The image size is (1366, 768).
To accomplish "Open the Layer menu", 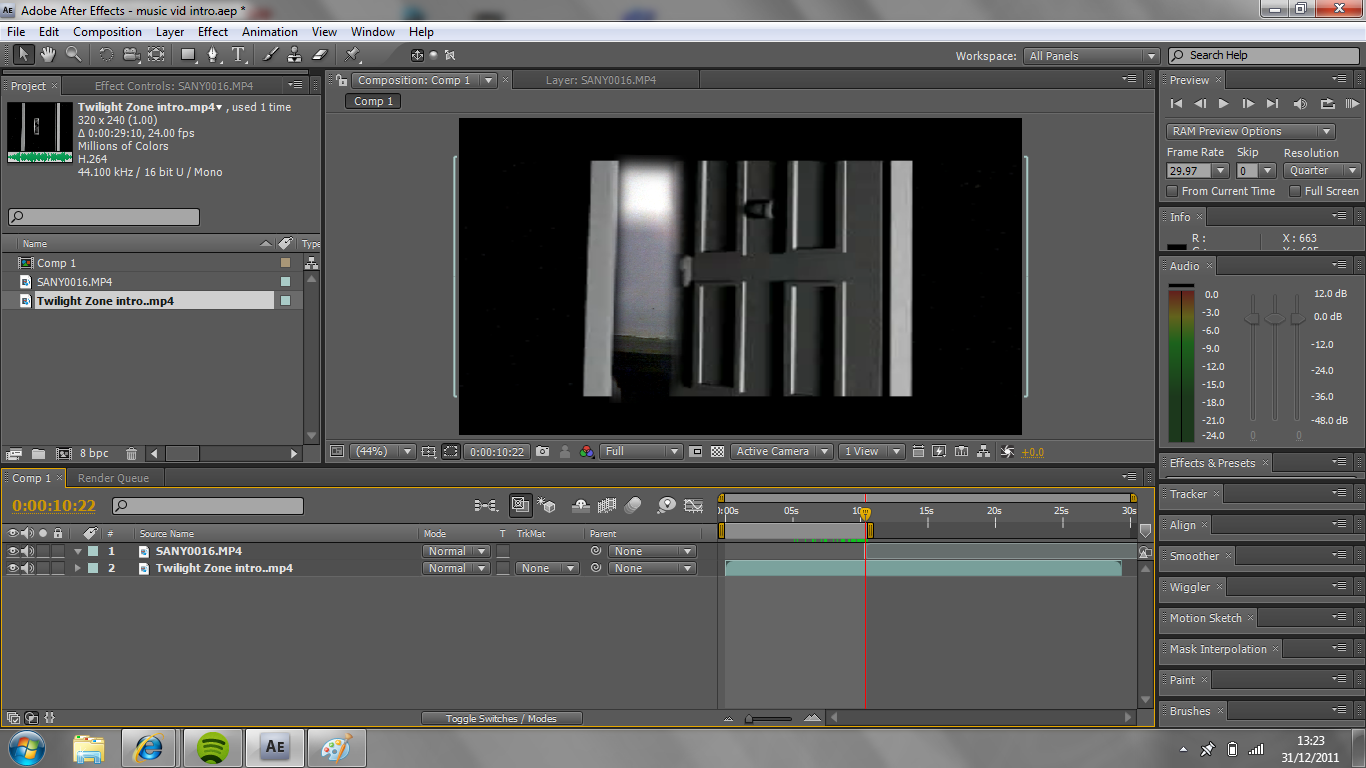I will (170, 32).
